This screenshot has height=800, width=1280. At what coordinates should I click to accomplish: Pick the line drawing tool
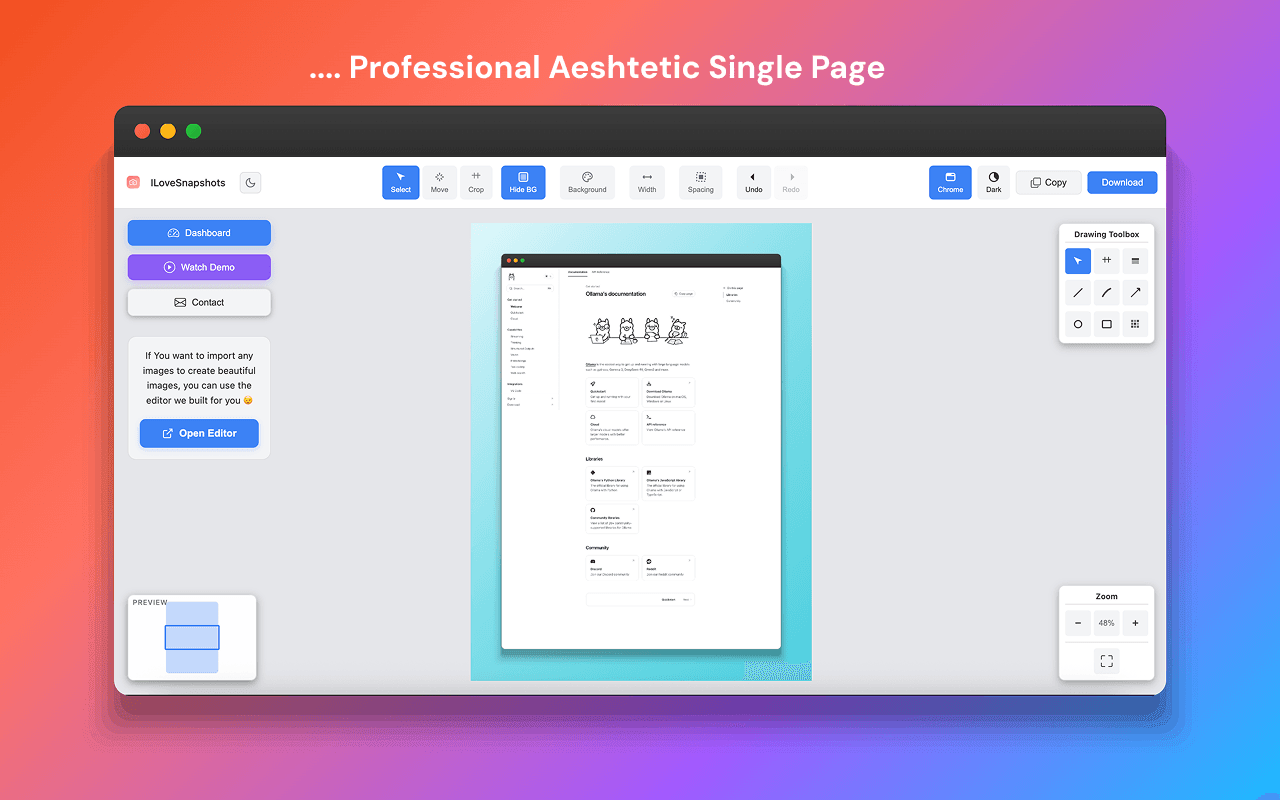(1078, 293)
